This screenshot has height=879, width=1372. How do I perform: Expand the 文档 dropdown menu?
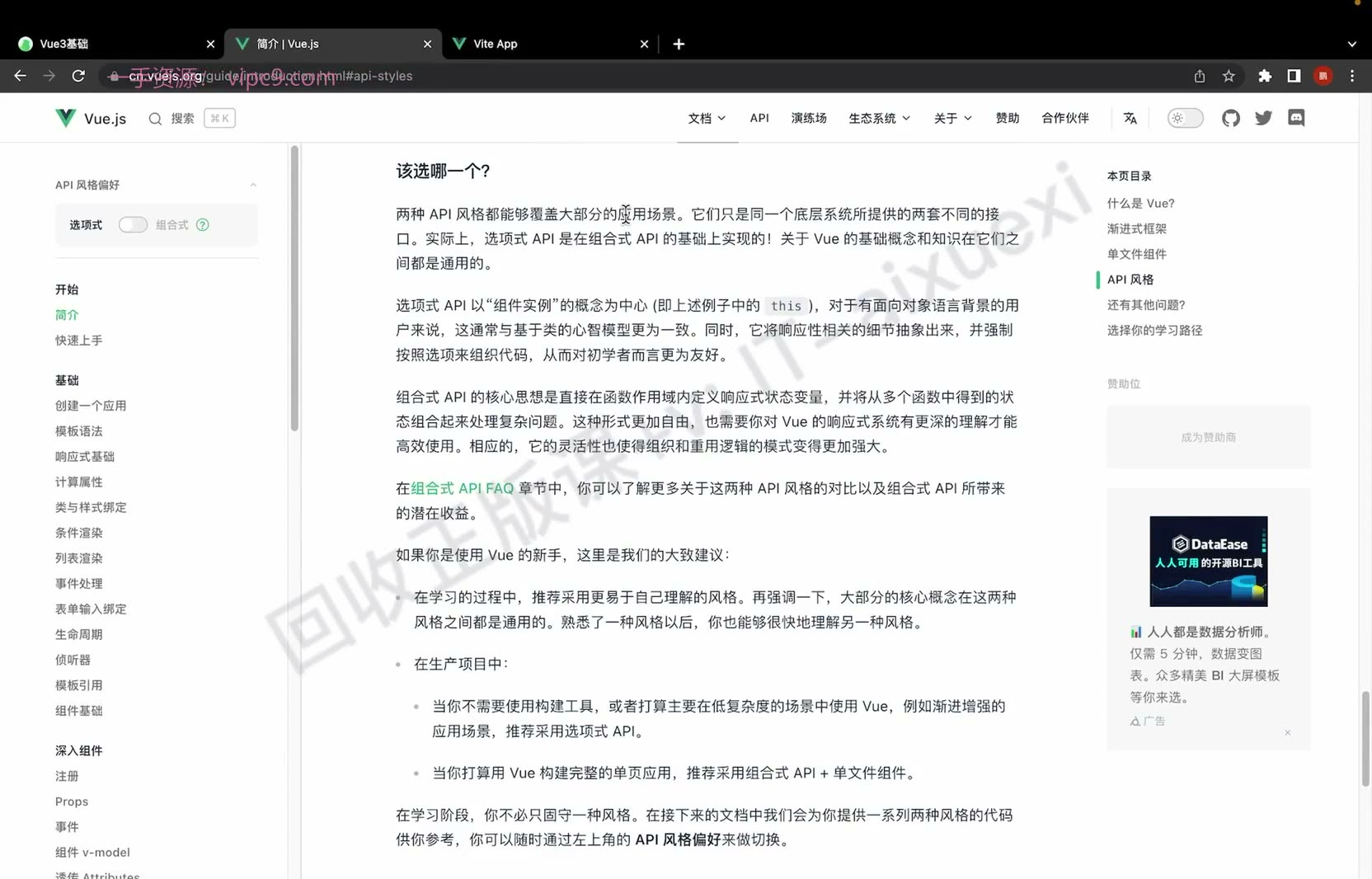click(x=707, y=118)
